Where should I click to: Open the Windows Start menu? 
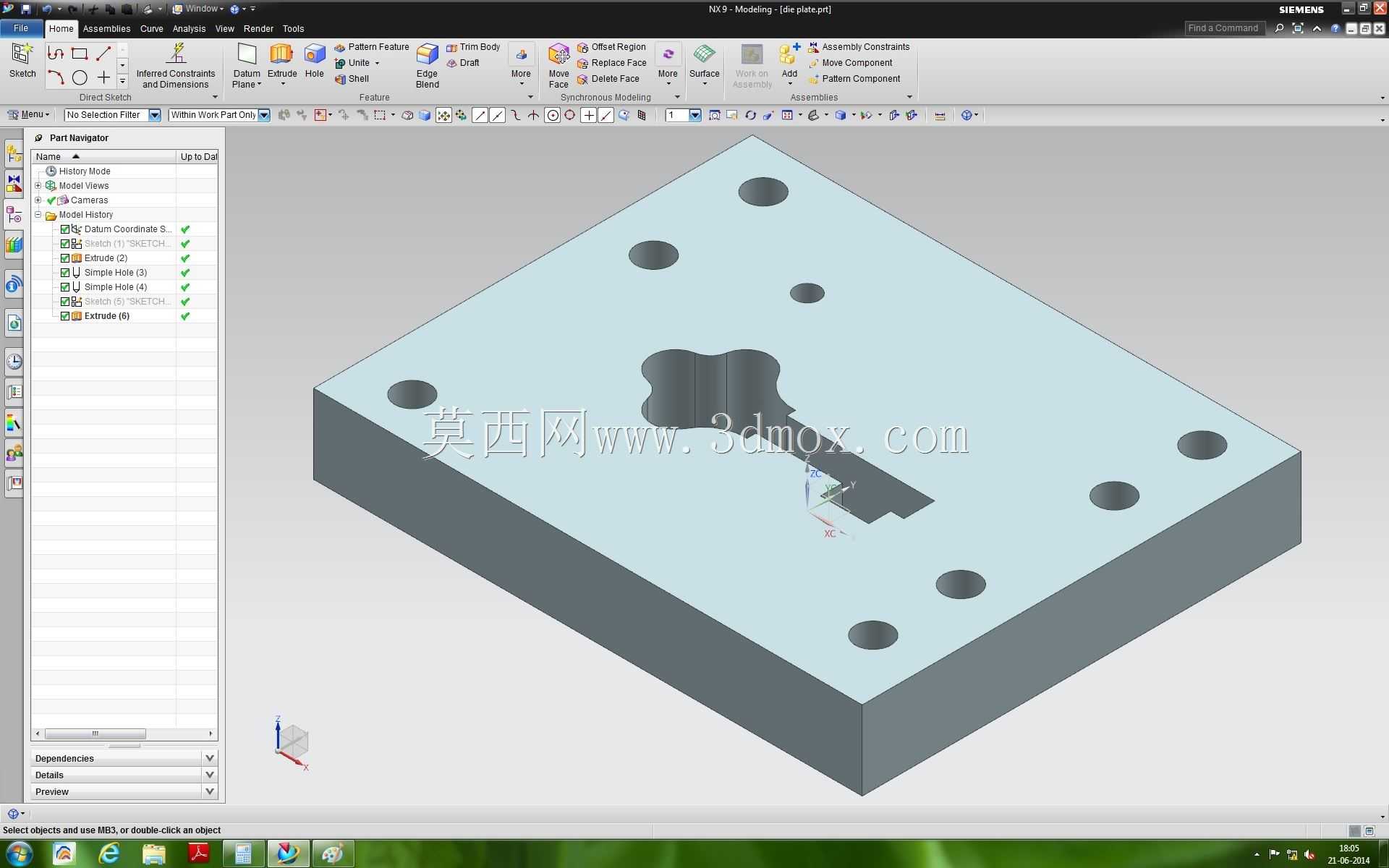19,854
